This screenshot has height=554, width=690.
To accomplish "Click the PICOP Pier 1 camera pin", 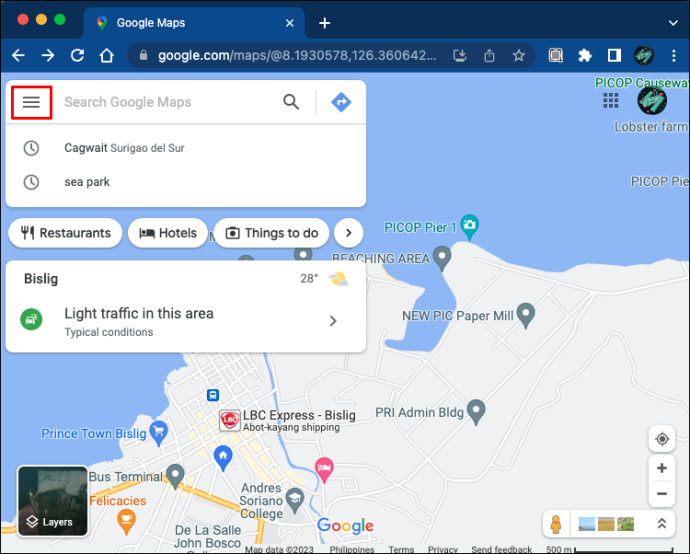I will [x=470, y=227].
